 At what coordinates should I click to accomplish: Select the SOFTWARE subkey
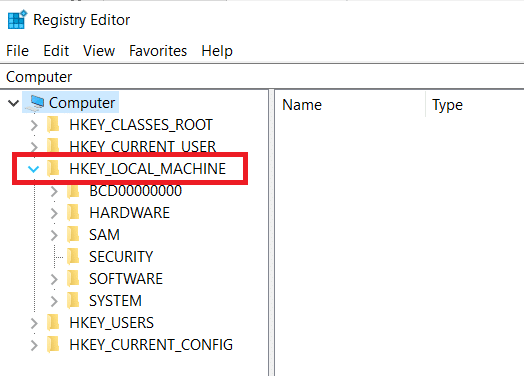pyautogui.click(x=126, y=279)
